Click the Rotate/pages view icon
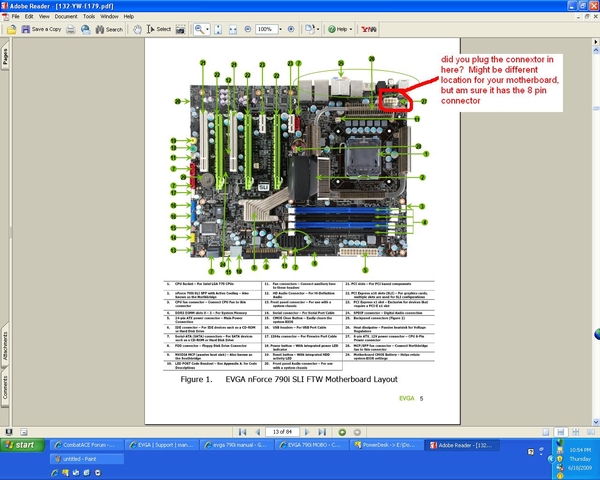 click(309, 29)
